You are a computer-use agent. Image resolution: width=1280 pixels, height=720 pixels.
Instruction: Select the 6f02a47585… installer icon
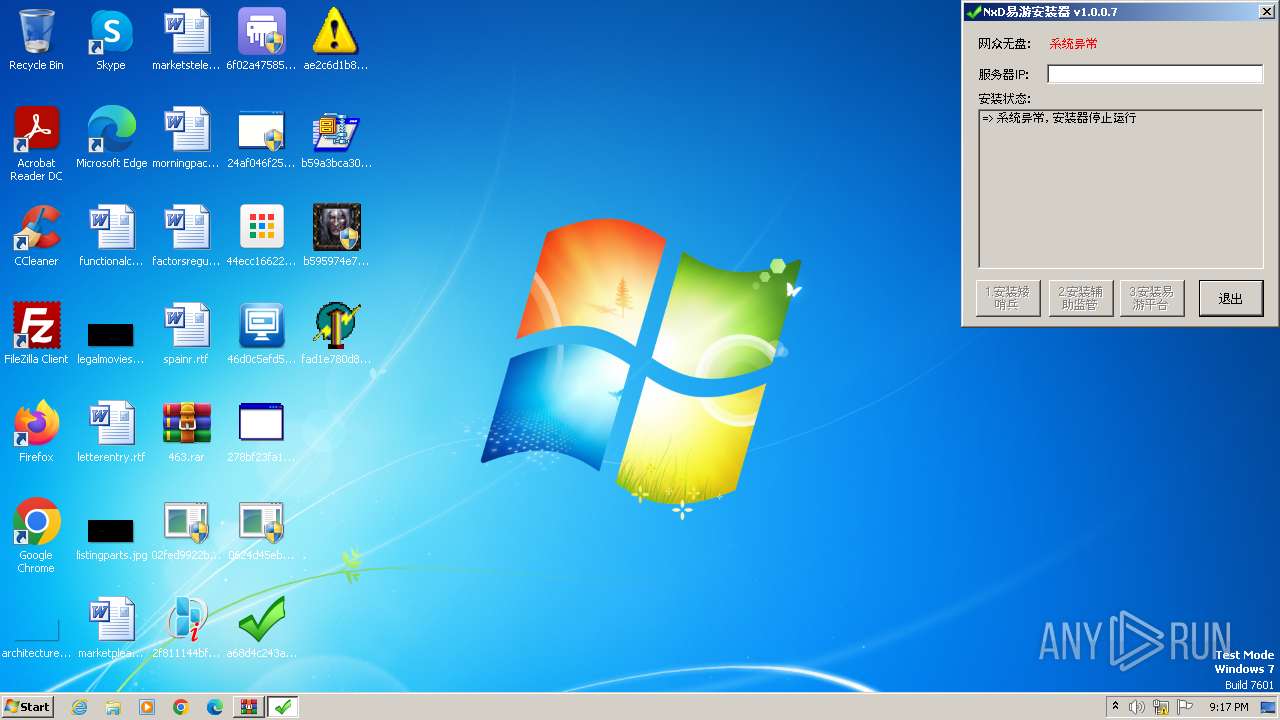point(261,40)
